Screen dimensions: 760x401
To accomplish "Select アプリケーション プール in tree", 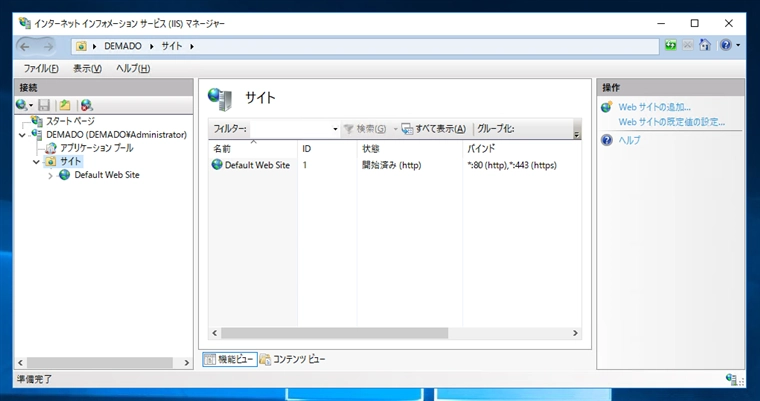I will coord(96,148).
